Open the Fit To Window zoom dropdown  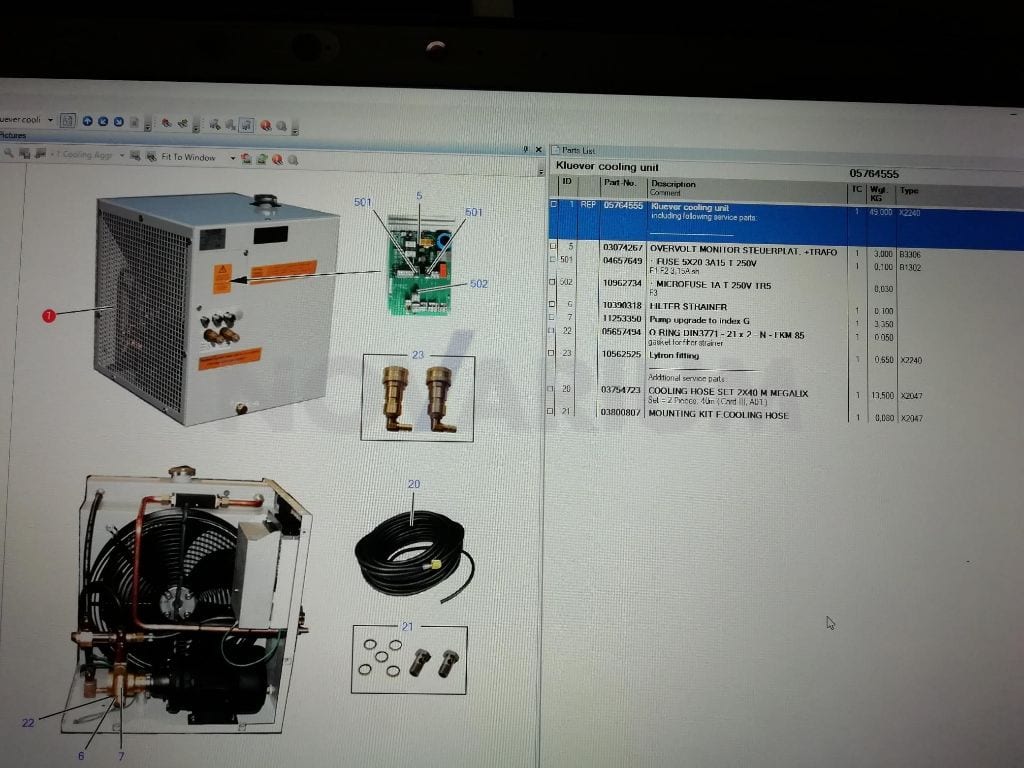coord(232,158)
